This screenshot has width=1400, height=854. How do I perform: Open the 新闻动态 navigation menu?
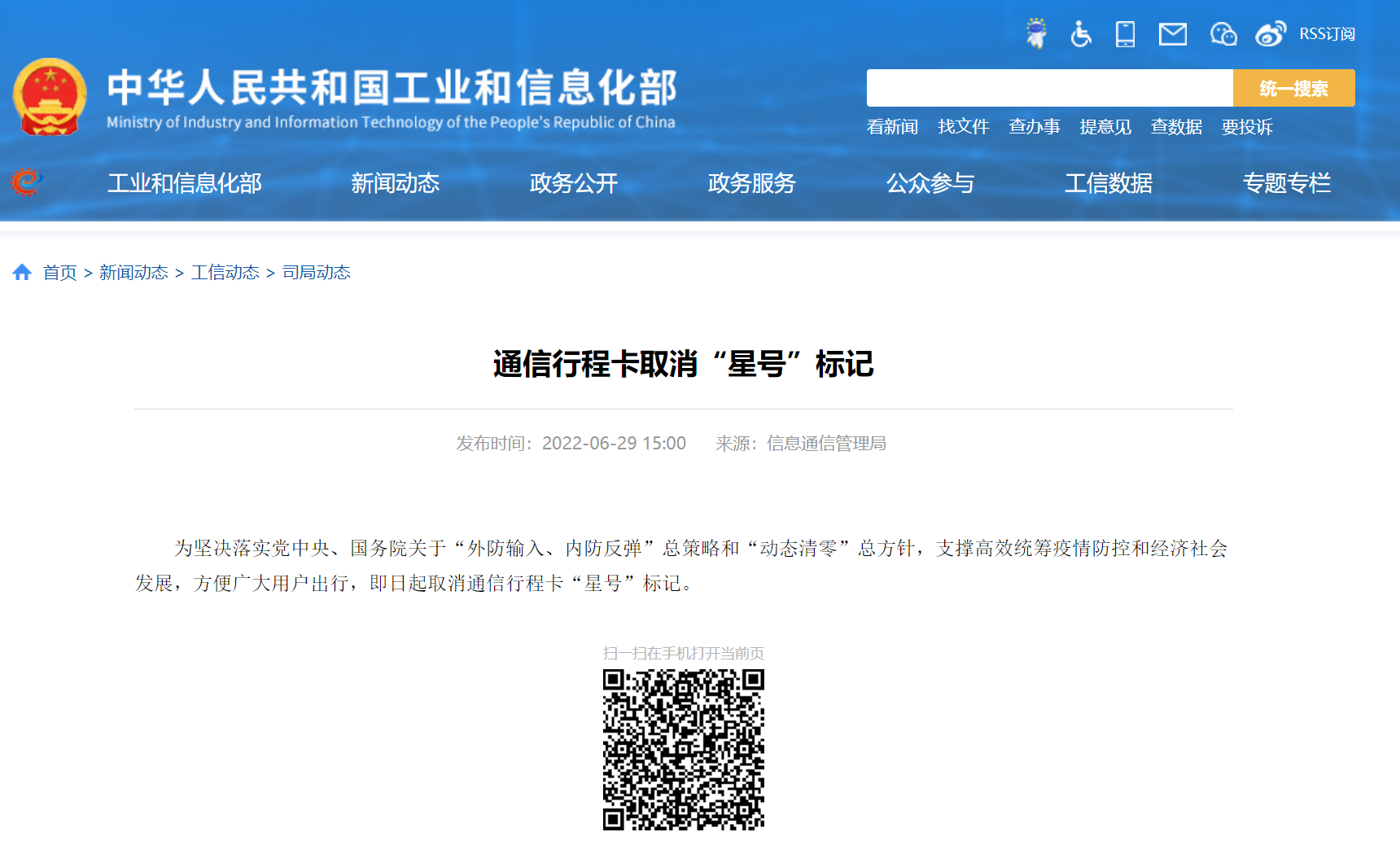tap(395, 183)
